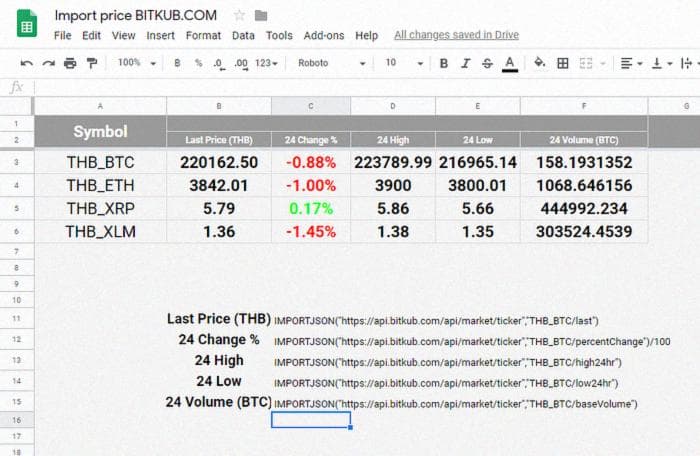
Task: Select the 24 Volume (BTC) header cell
Action: [x=584, y=140]
